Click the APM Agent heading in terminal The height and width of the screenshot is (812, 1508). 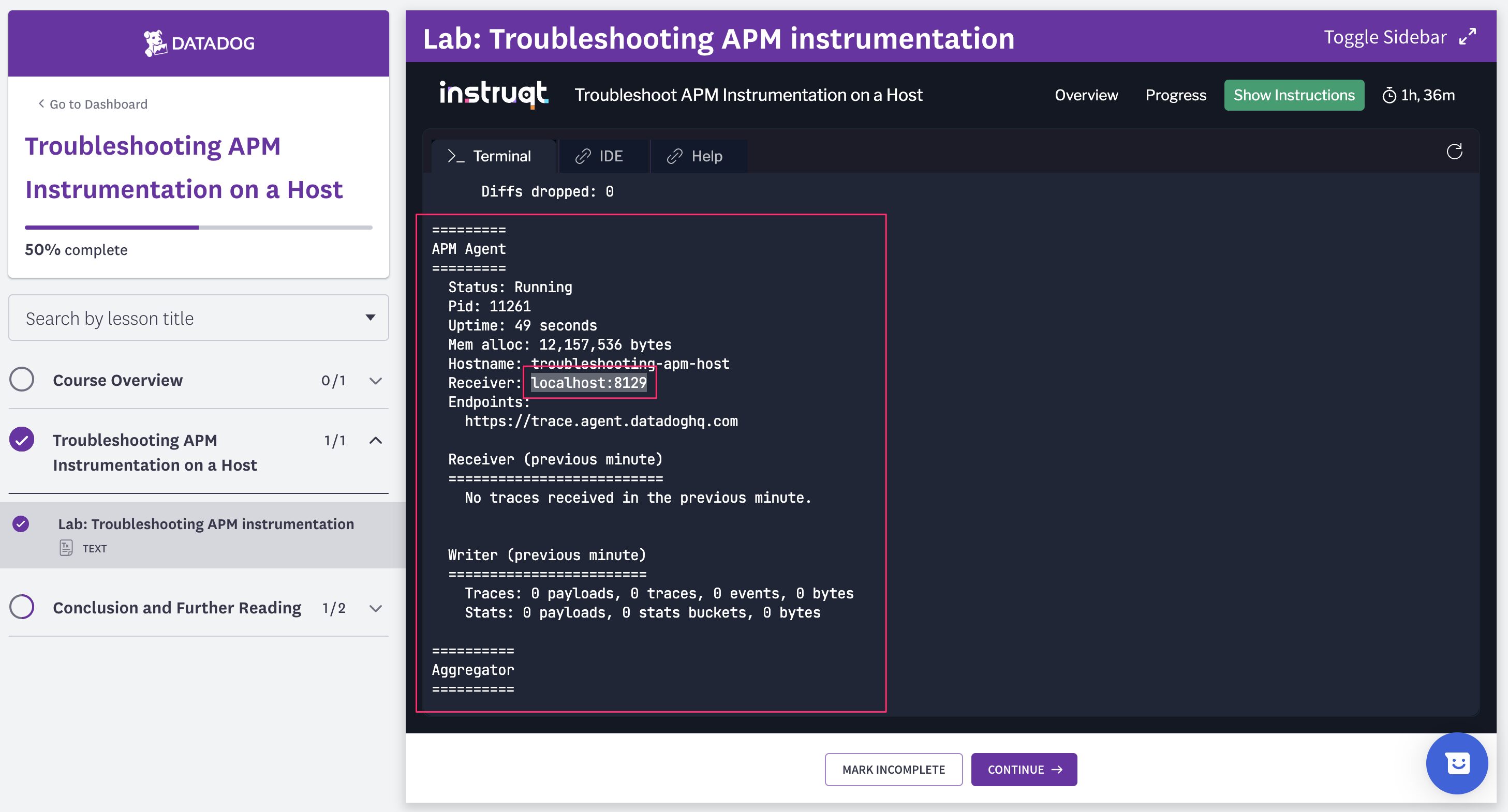[x=468, y=249]
